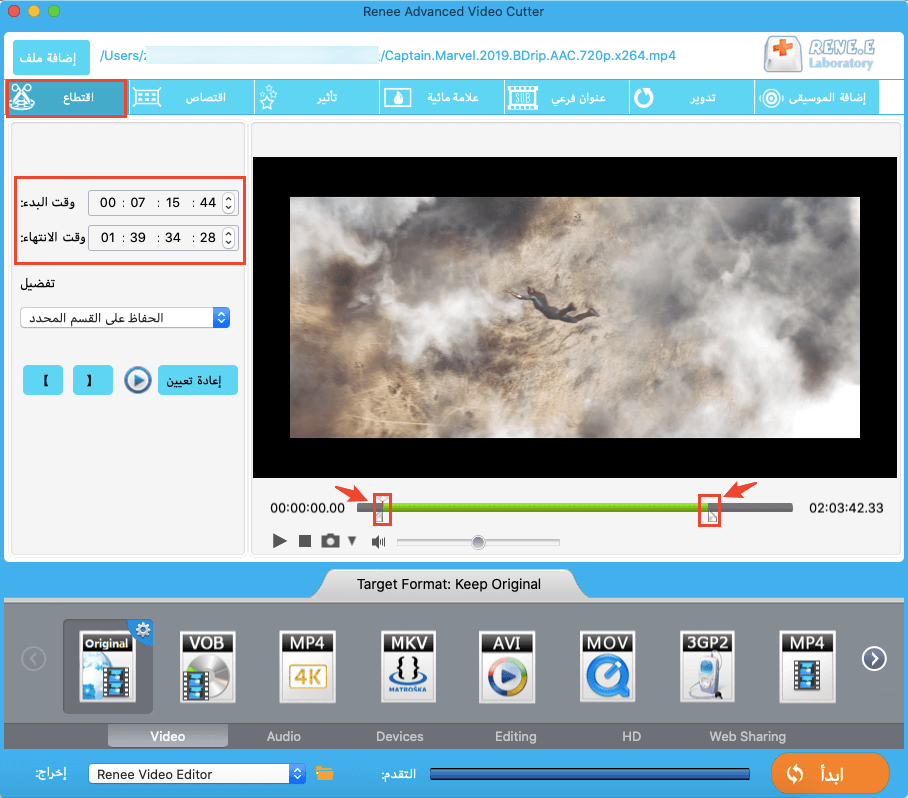Expand the snapshot options arrow
Screen dimensions: 908x798
point(352,541)
